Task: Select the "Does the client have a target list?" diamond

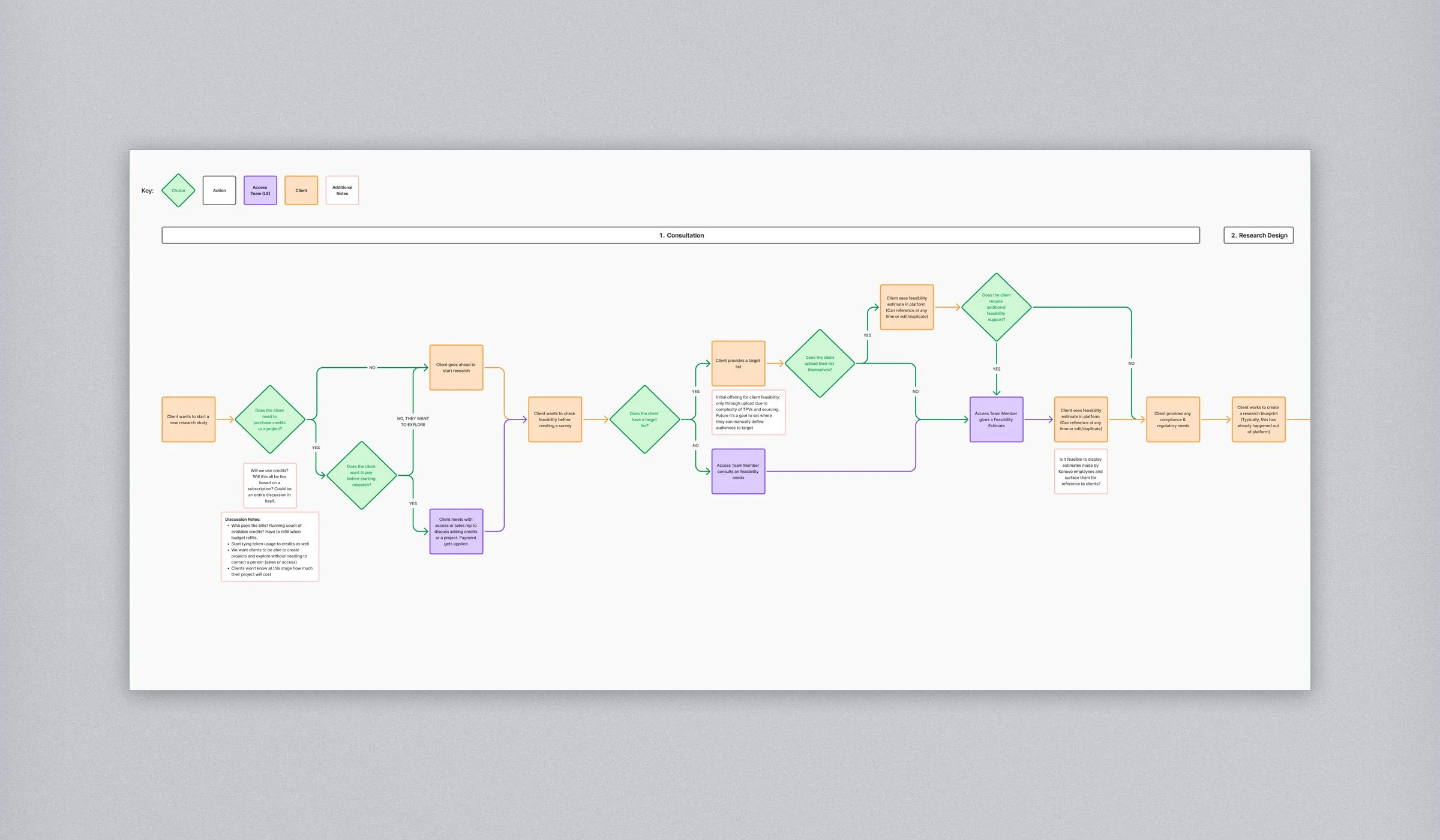Action: (644, 419)
